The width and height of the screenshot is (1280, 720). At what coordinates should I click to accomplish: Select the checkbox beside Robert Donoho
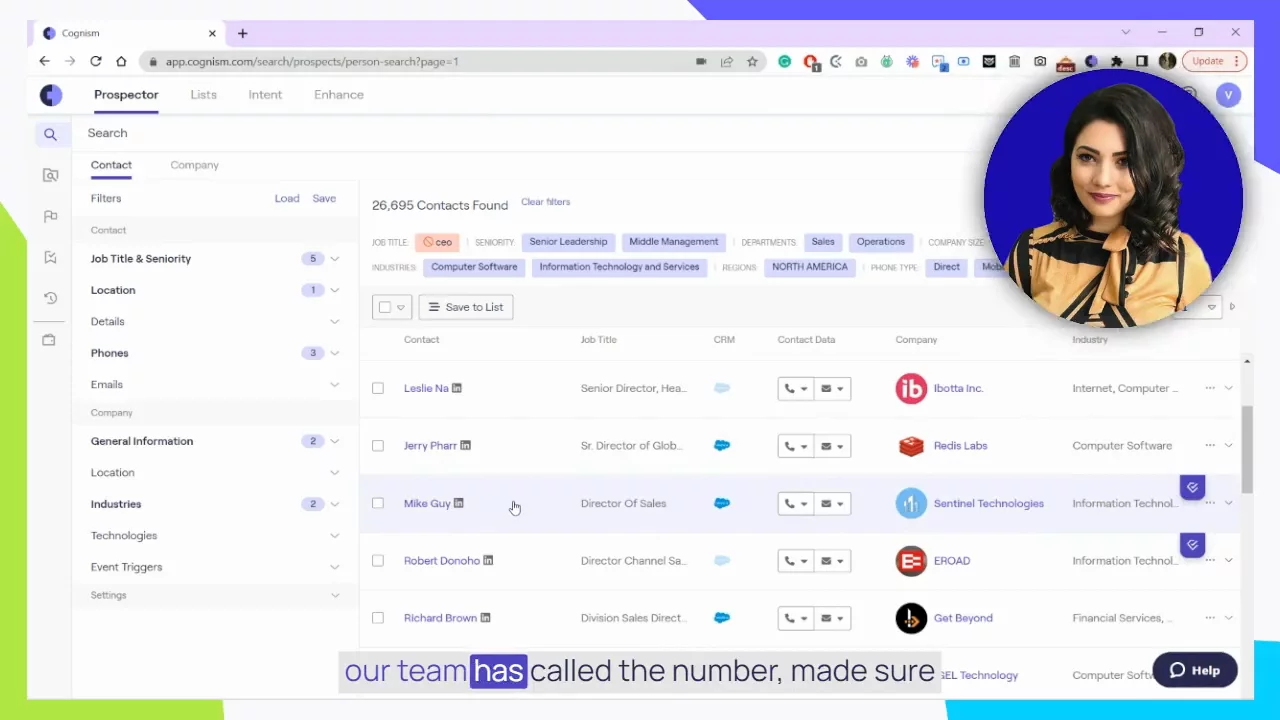coord(378,561)
